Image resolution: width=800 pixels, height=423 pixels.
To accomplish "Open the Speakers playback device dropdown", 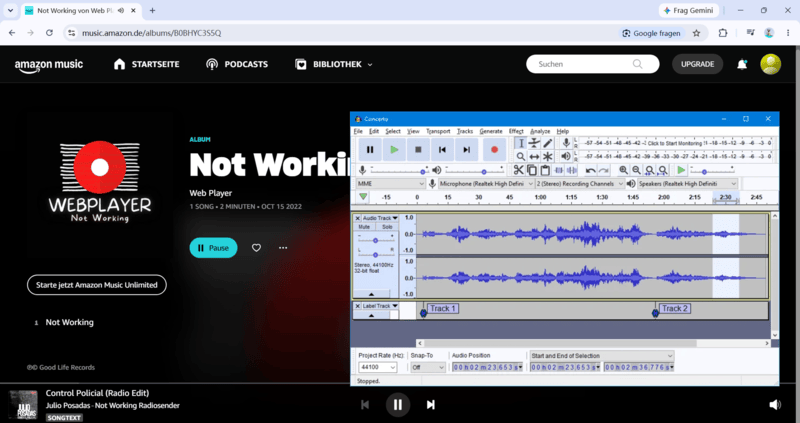I will 687,184.
